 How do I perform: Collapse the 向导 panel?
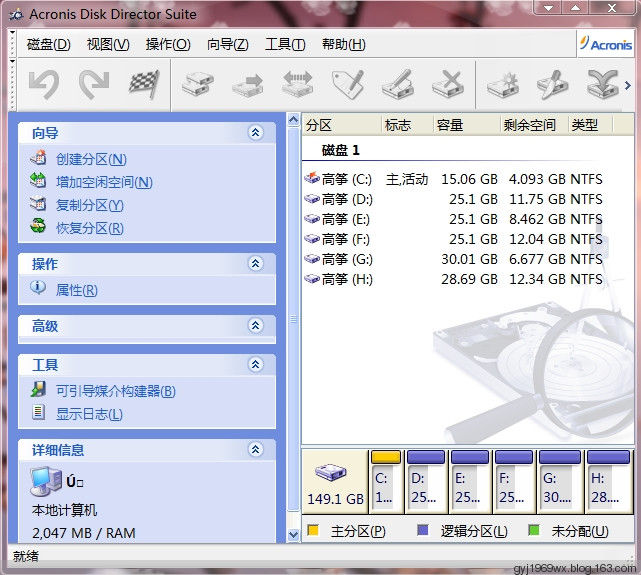(256, 132)
